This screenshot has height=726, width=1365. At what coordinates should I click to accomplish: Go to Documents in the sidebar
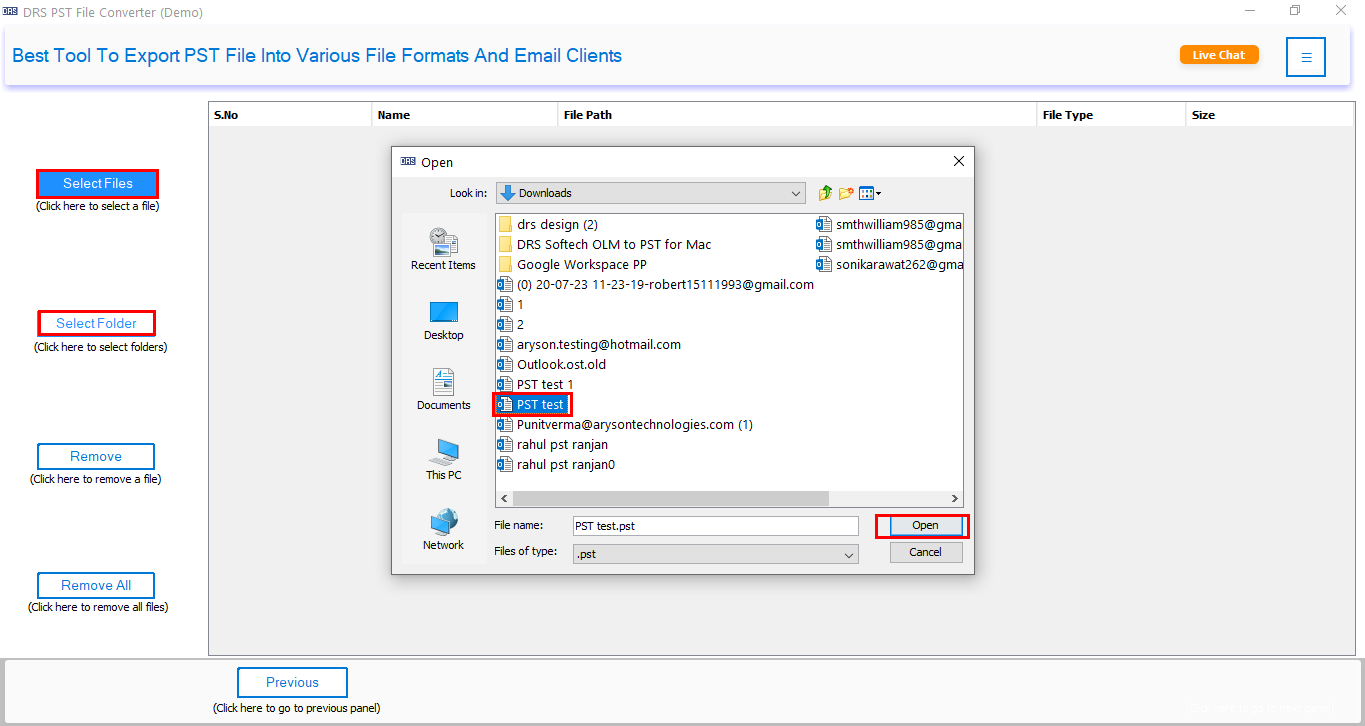443,390
